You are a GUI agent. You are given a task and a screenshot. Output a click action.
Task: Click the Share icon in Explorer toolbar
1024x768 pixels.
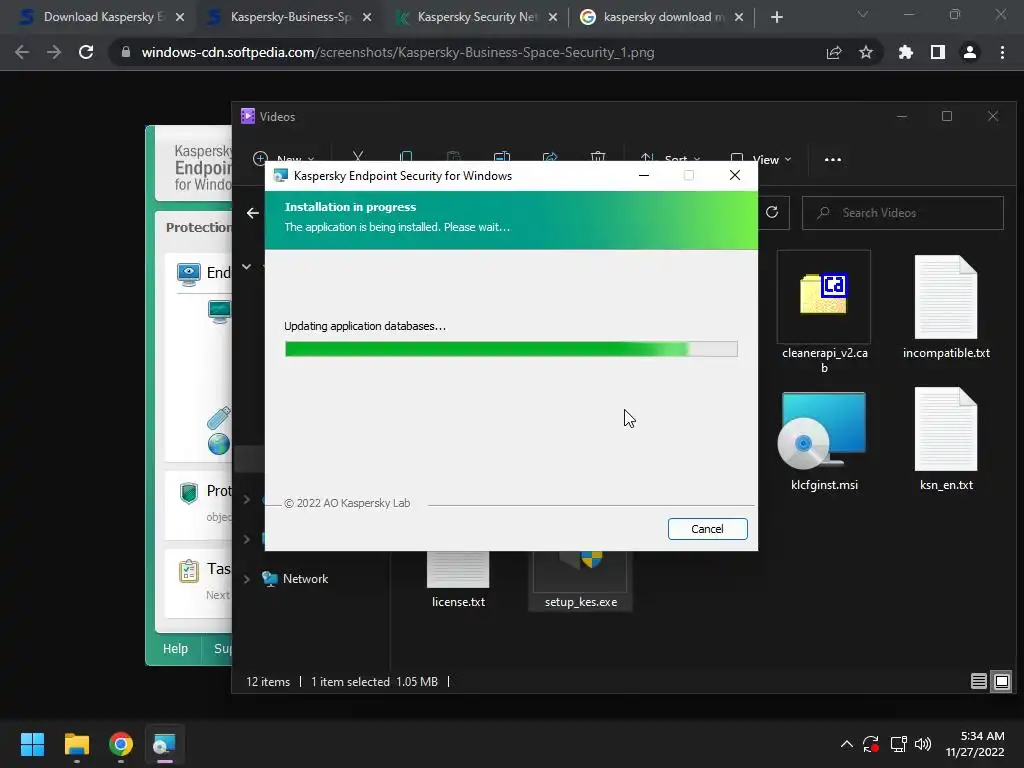(550, 156)
